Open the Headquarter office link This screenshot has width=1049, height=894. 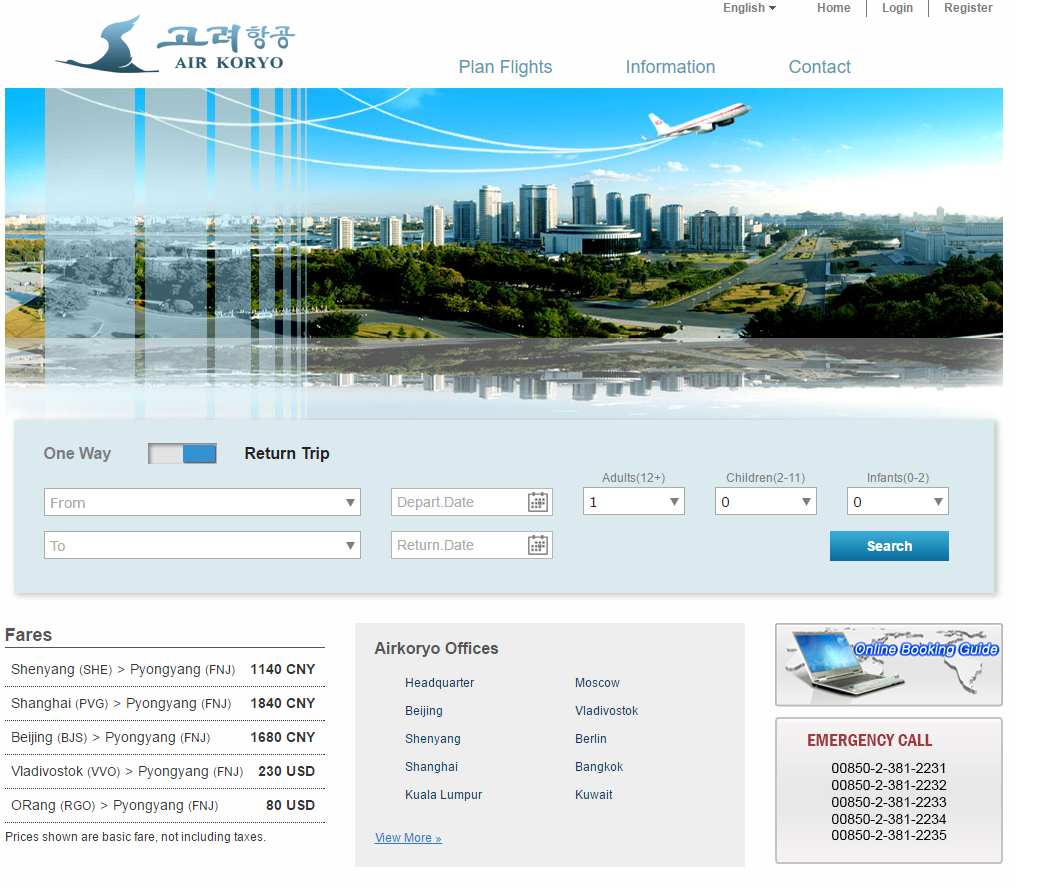click(x=440, y=683)
